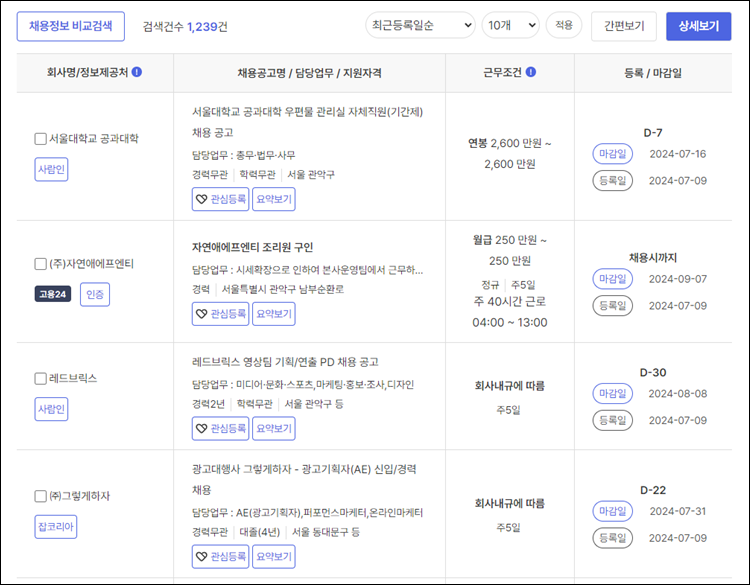This screenshot has height=585, width=750.
Task: Click the D-22 deadline label
Action: 653,490
